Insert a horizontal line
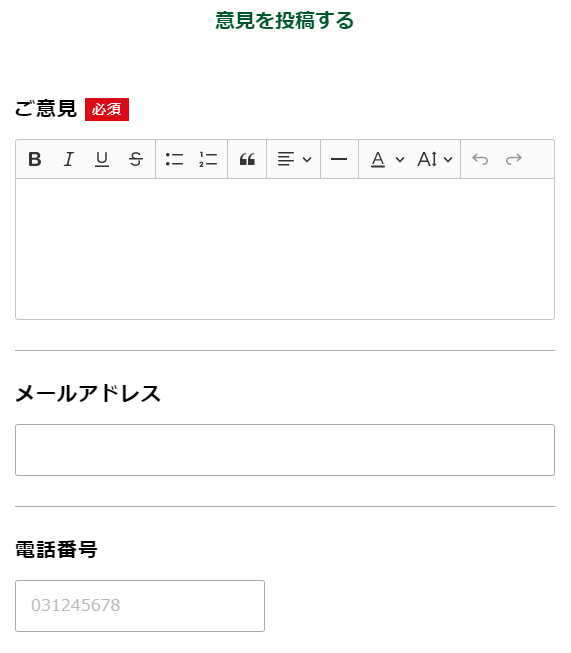This screenshot has width=571, height=653. (x=339, y=159)
